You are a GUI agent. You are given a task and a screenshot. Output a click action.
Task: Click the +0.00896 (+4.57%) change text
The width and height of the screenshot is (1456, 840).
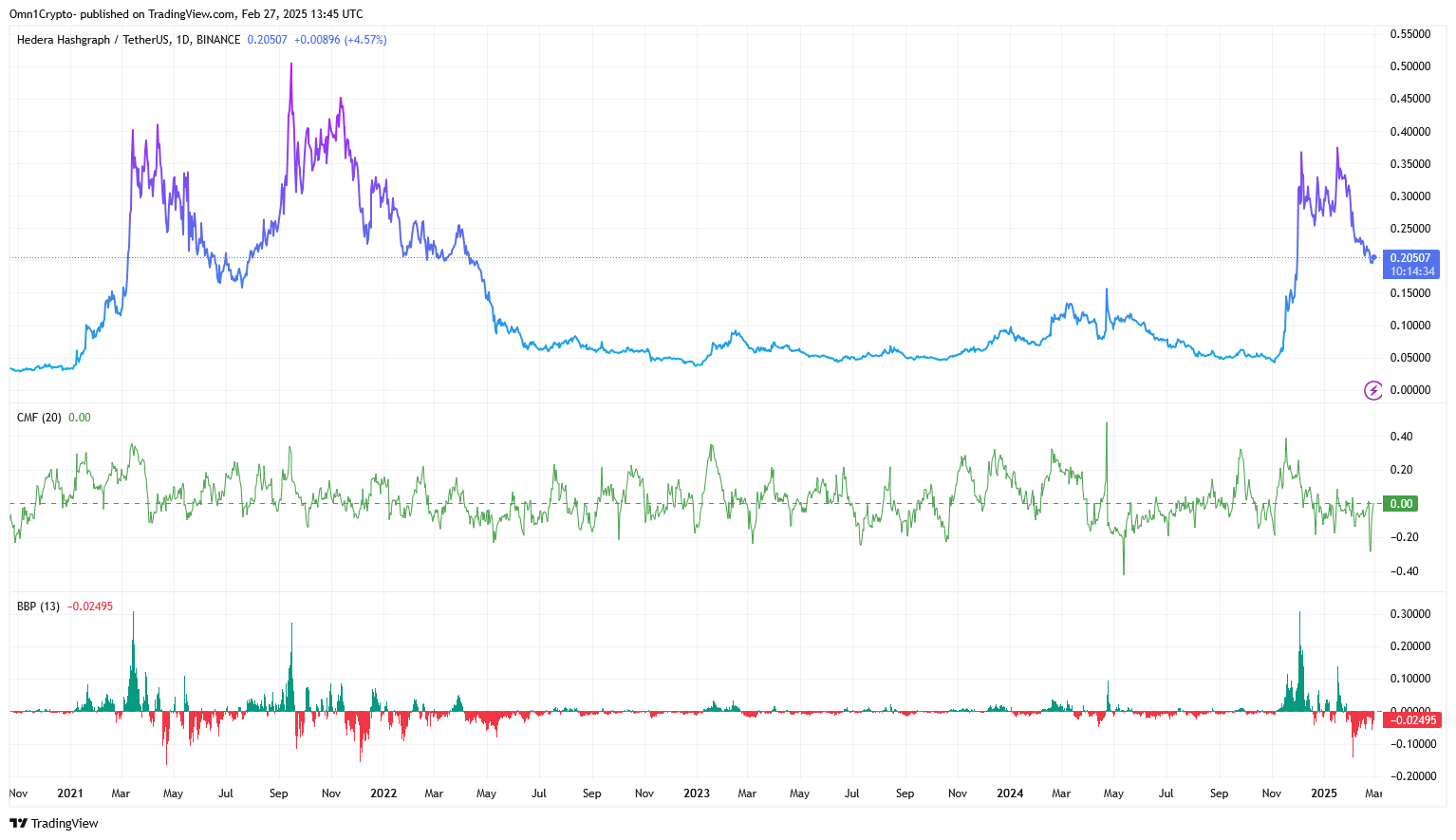click(340, 40)
